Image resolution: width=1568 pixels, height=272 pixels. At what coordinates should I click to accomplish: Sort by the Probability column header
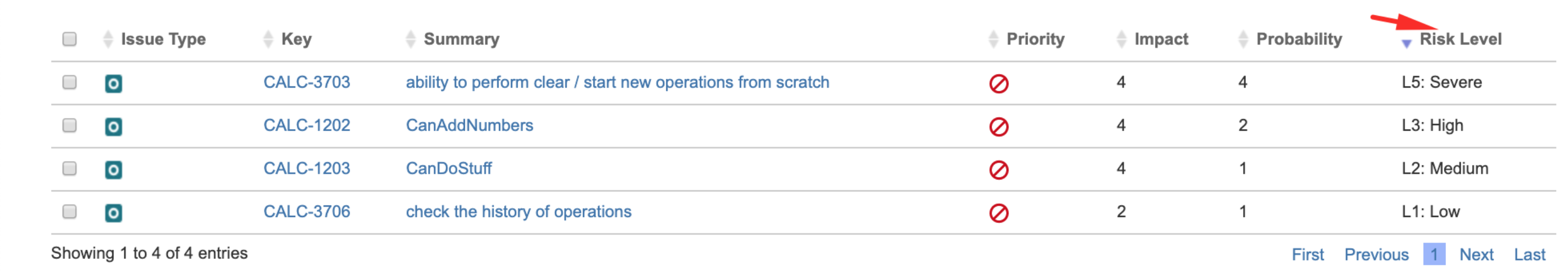click(1298, 39)
